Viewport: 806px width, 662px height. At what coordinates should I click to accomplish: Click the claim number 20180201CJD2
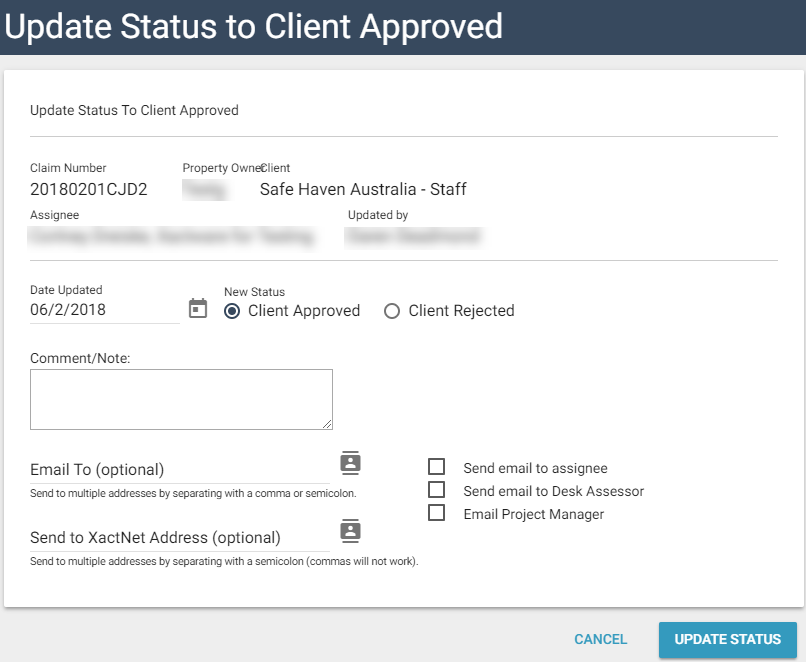point(89,189)
